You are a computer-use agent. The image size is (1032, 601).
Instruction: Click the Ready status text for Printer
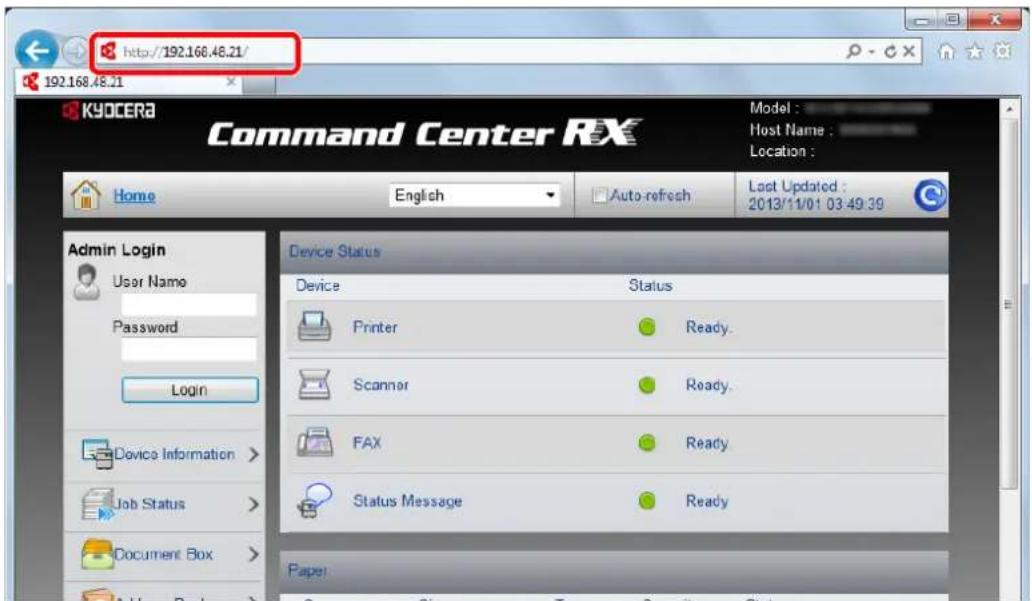pos(709,327)
